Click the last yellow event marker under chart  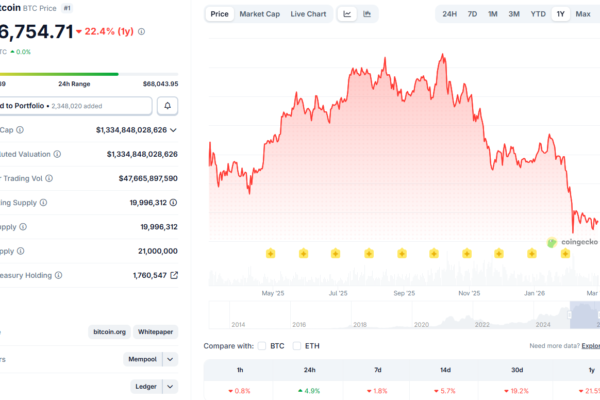tap(564, 254)
